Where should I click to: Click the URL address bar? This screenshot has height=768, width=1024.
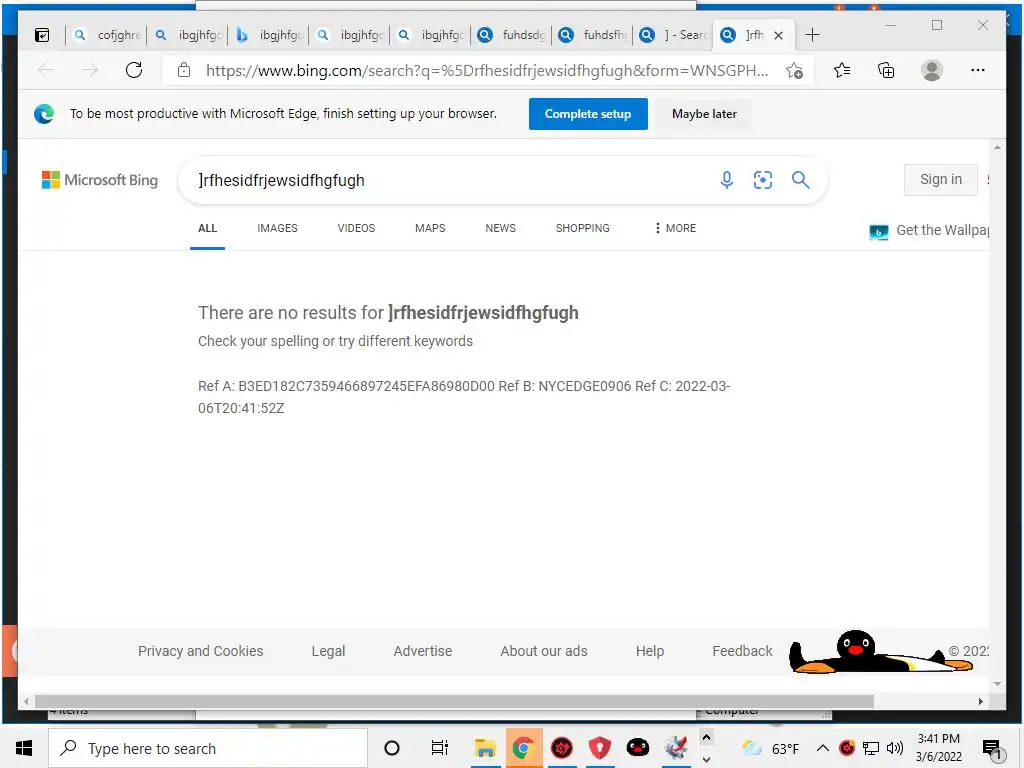tap(487, 71)
